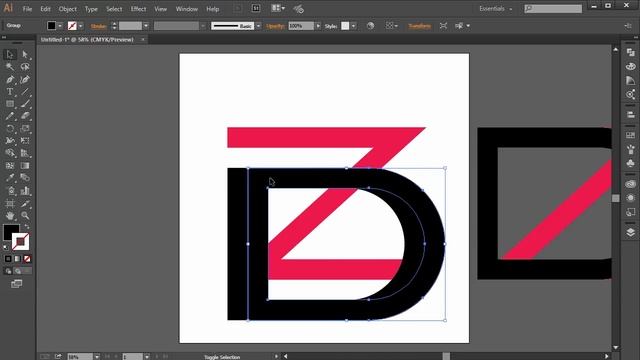The width and height of the screenshot is (640, 360).
Task: Select the Type tool
Action: point(10,92)
